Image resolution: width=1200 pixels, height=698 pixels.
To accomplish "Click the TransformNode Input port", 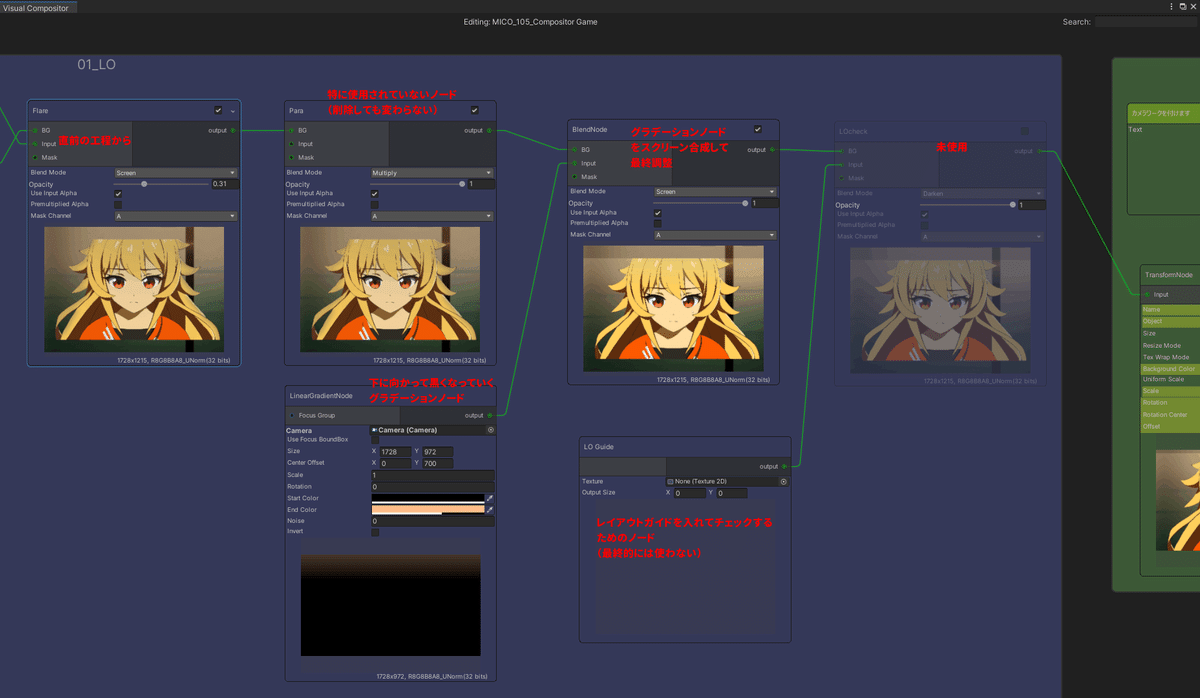I will point(1147,294).
